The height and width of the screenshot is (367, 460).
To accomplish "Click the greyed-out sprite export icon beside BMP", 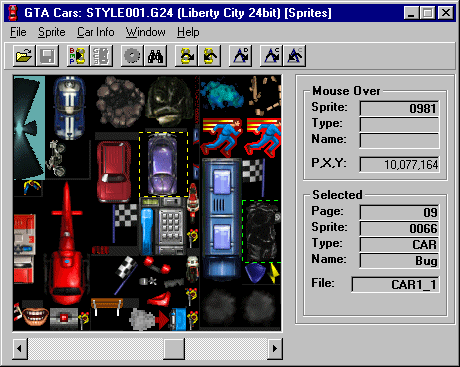I will pos(101,56).
